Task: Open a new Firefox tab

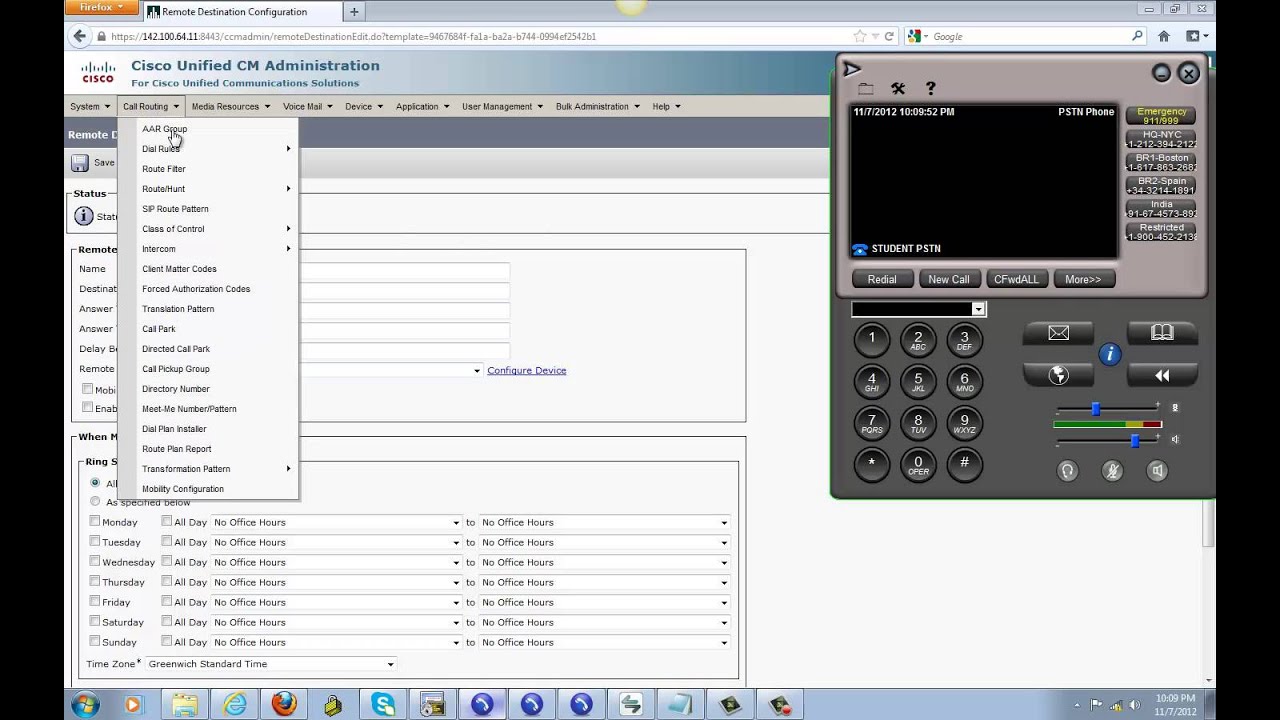Action: tap(354, 12)
